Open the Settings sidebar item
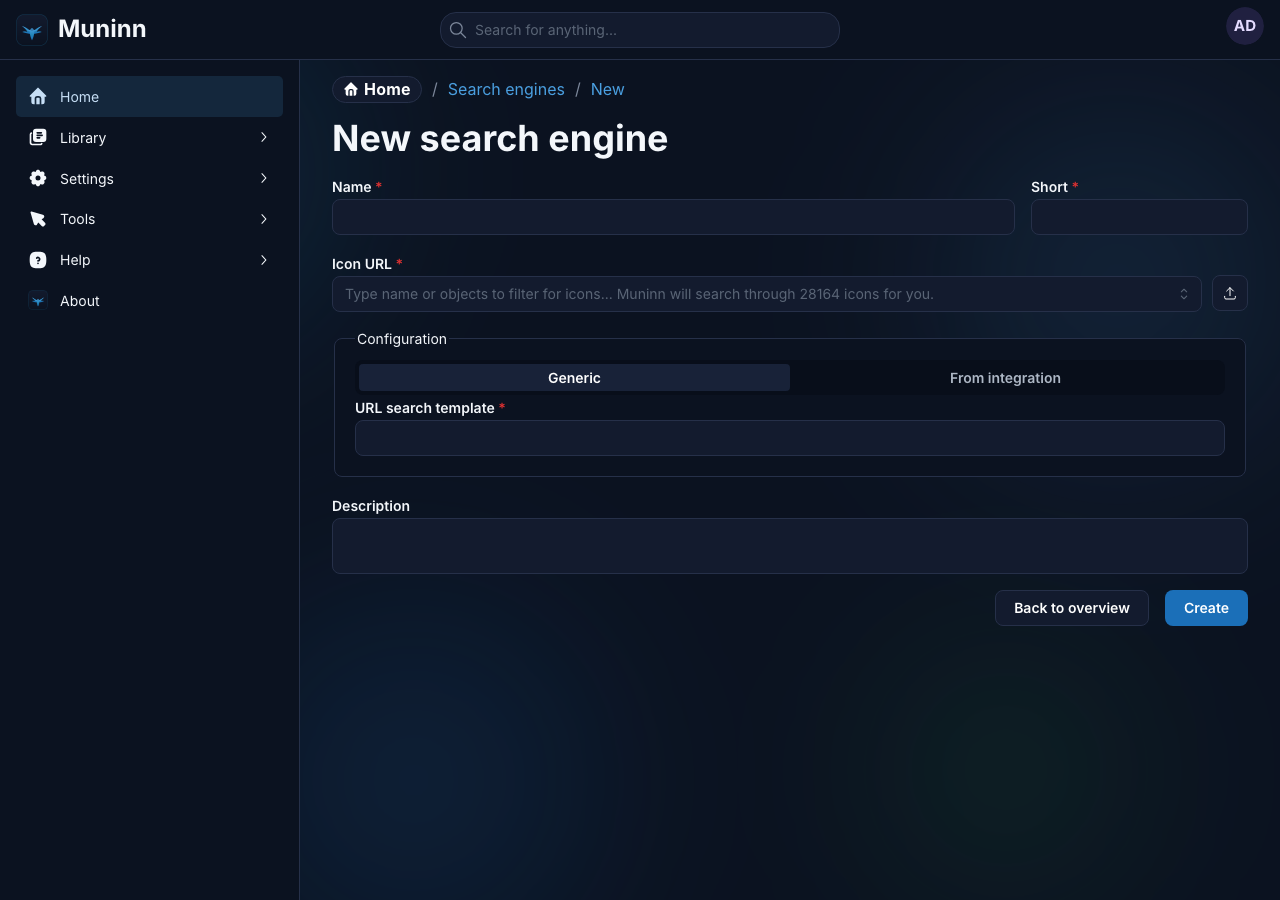The image size is (1280, 900). click(149, 179)
